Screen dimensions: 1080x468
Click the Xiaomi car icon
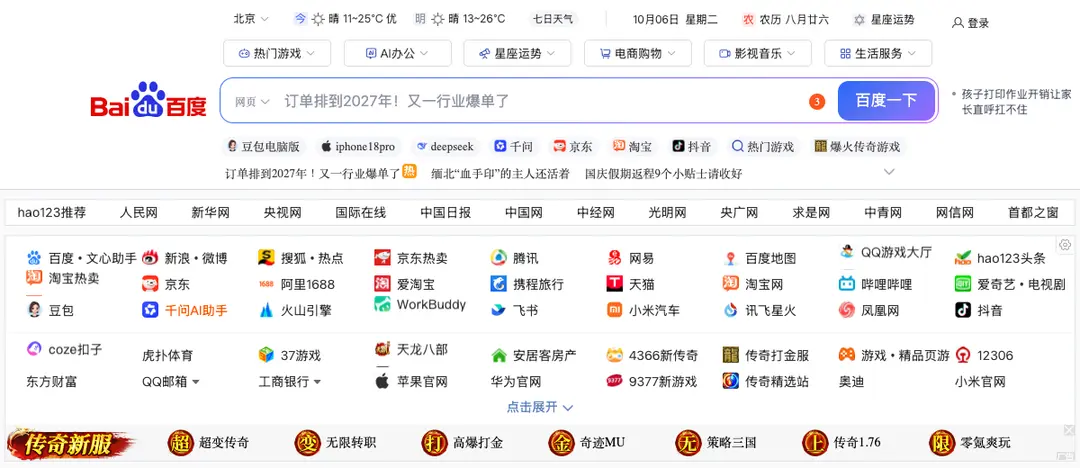pyautogui.click(x=614, y=310)
